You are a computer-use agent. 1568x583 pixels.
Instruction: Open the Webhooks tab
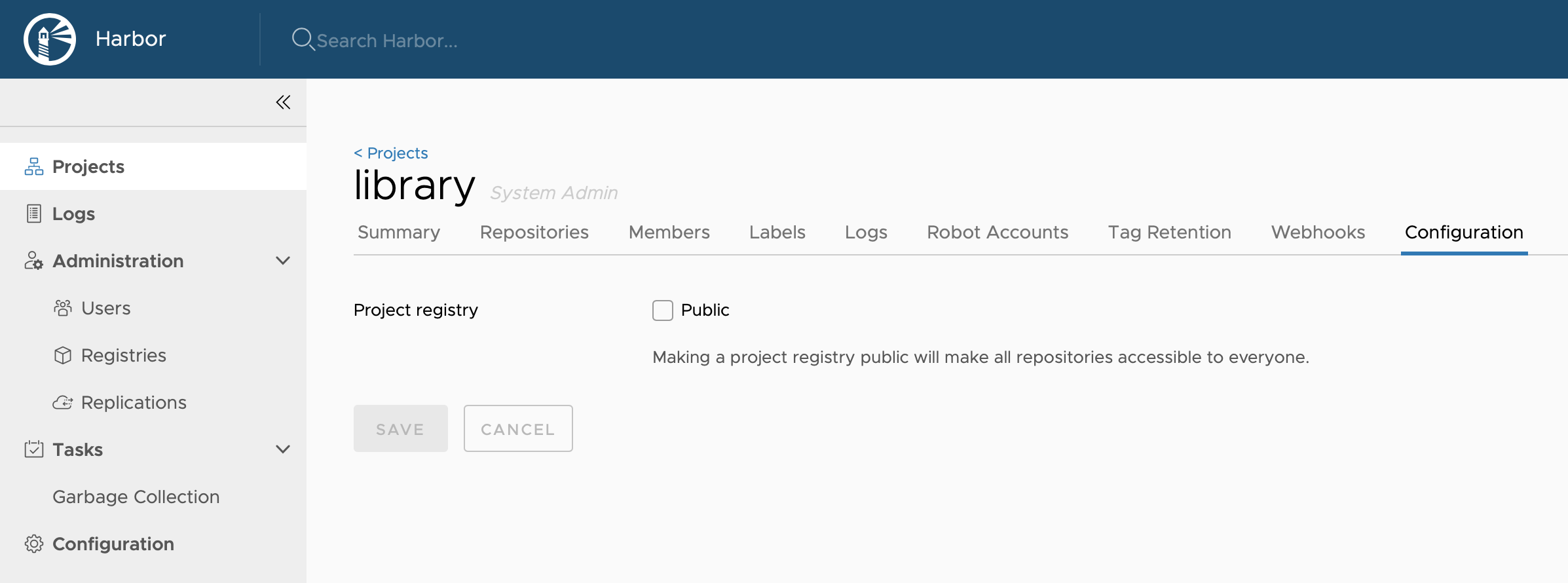click(1317, 232)
